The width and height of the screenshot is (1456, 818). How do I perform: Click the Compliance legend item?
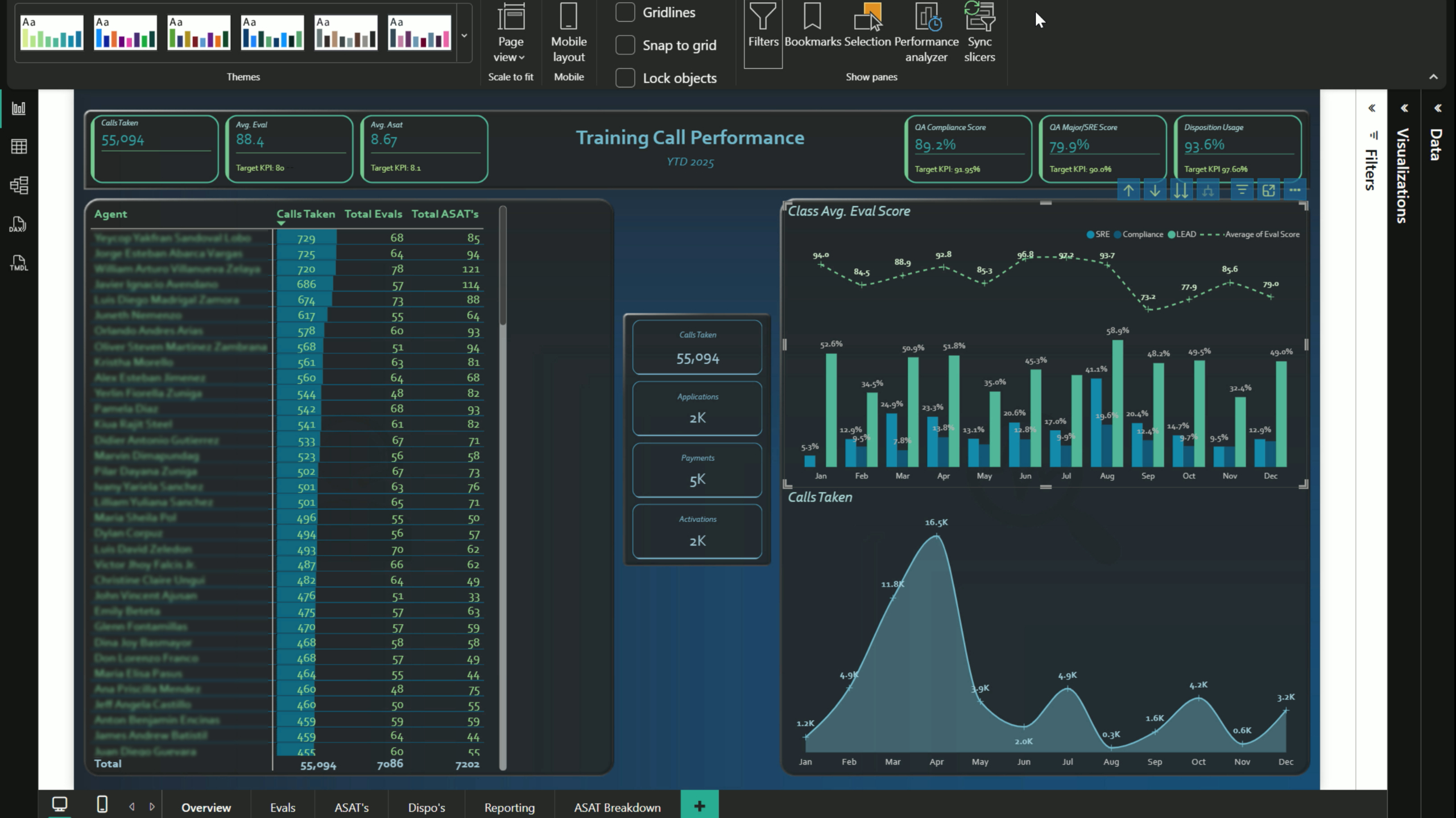click(1139, 234)
